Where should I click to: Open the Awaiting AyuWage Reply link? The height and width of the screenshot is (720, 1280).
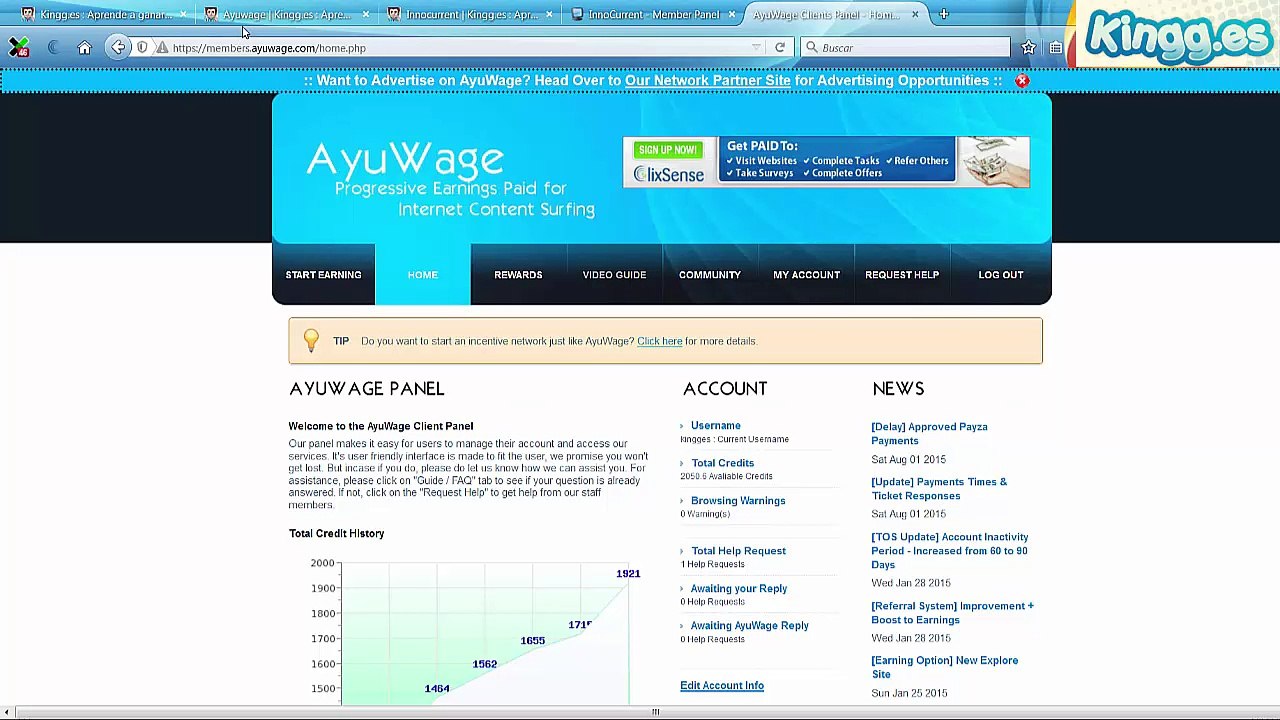[x=749, y=626]
